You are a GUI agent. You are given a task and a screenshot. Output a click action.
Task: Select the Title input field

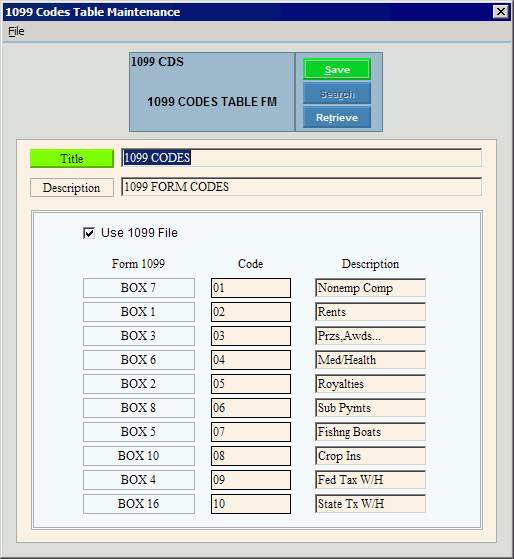302,158
